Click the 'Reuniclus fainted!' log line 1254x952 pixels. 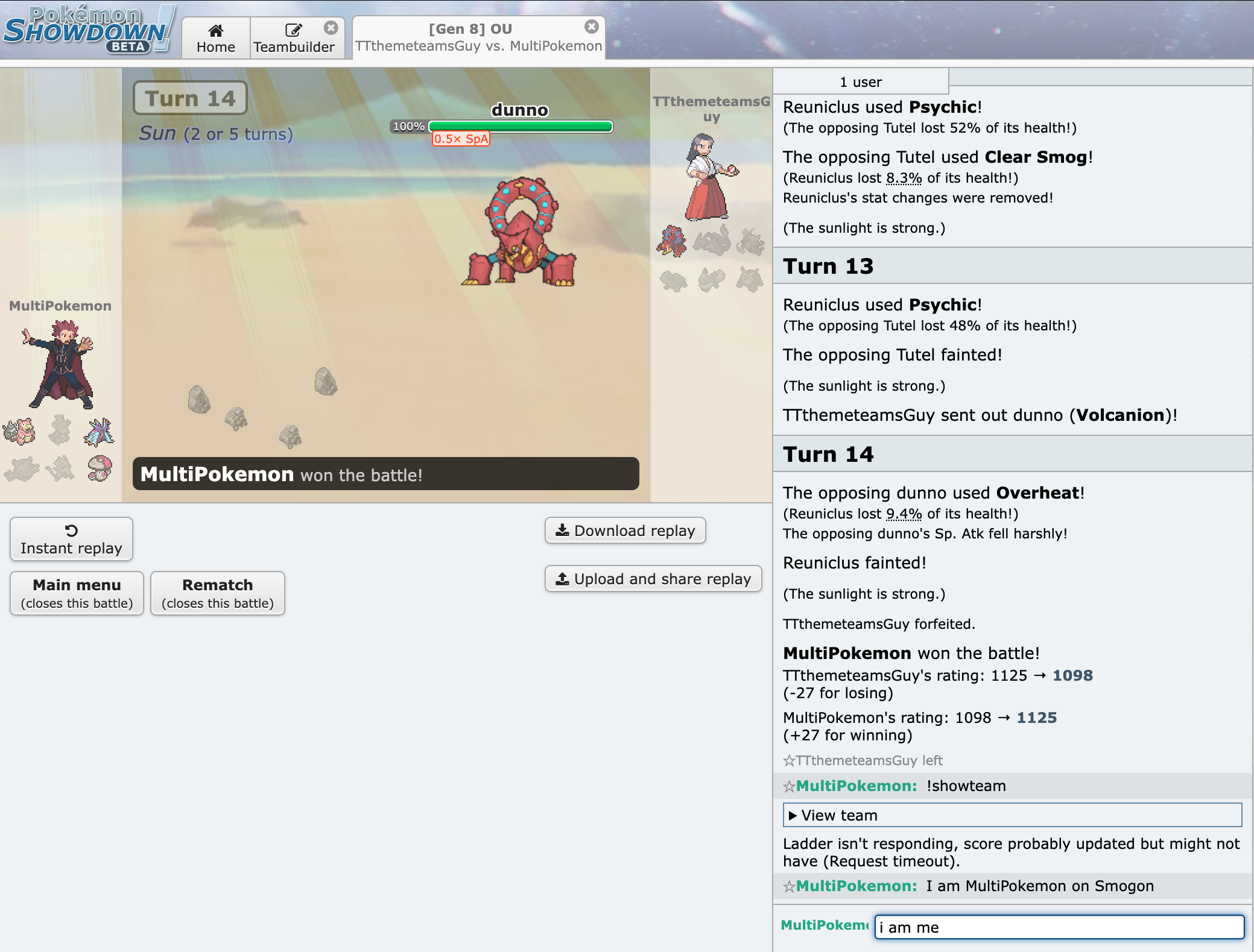point(854,563)
